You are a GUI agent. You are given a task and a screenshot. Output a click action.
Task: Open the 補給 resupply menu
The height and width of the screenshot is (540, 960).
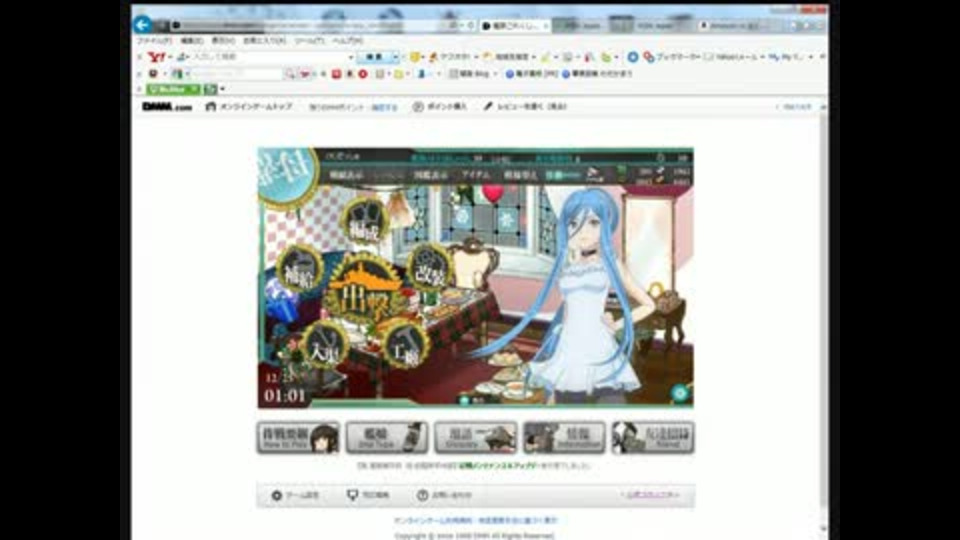[299, 269]
